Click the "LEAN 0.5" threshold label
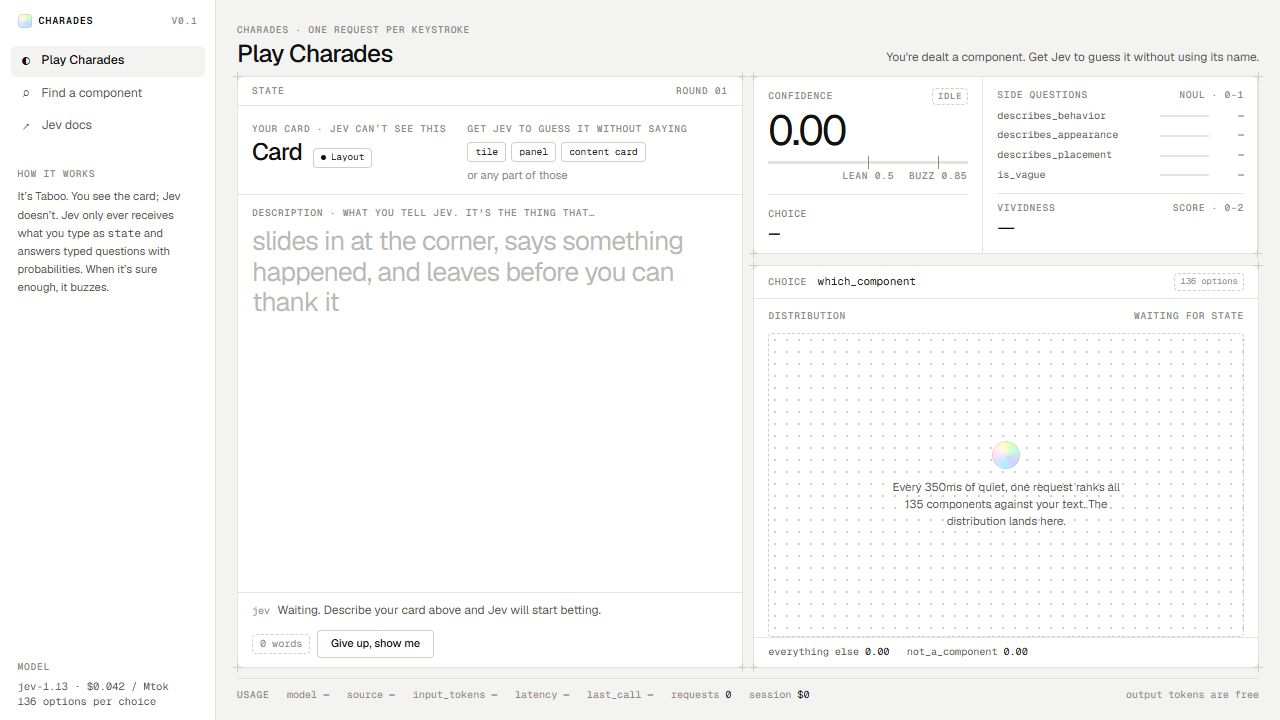Viewport: 1280px width, 720px height. (x=868, y=176)
